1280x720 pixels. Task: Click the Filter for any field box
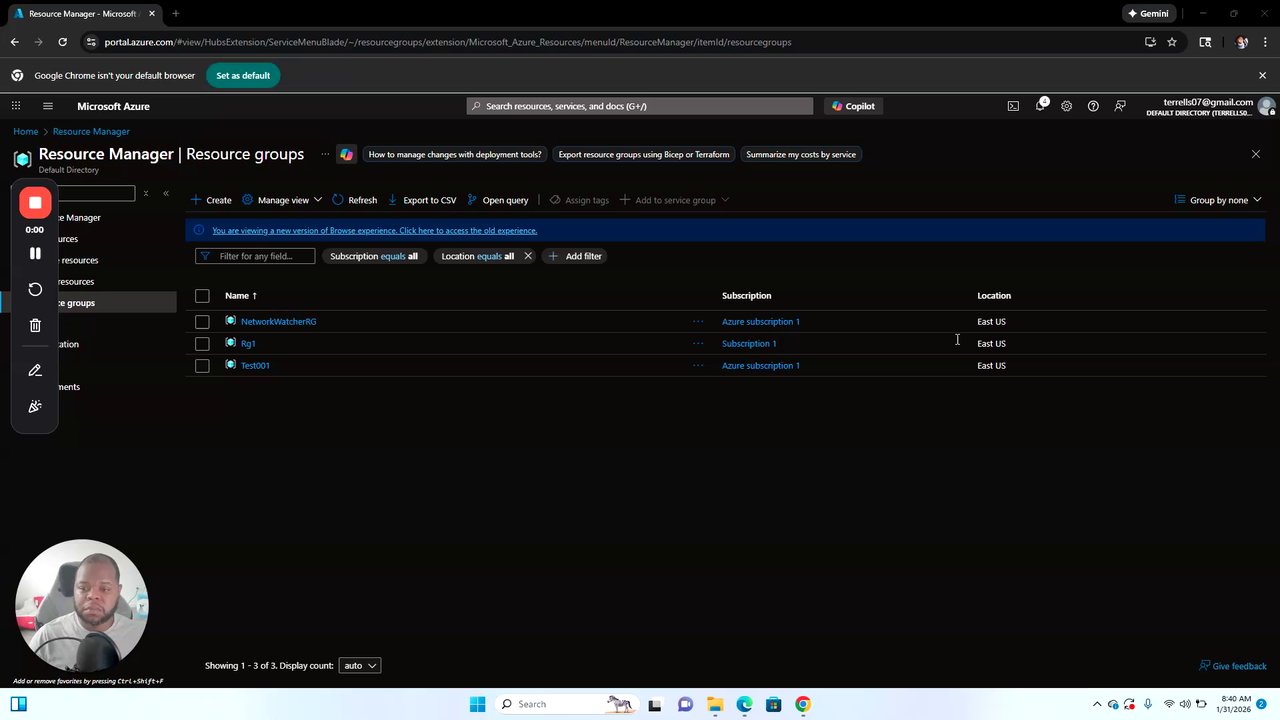tap(255, 256)
